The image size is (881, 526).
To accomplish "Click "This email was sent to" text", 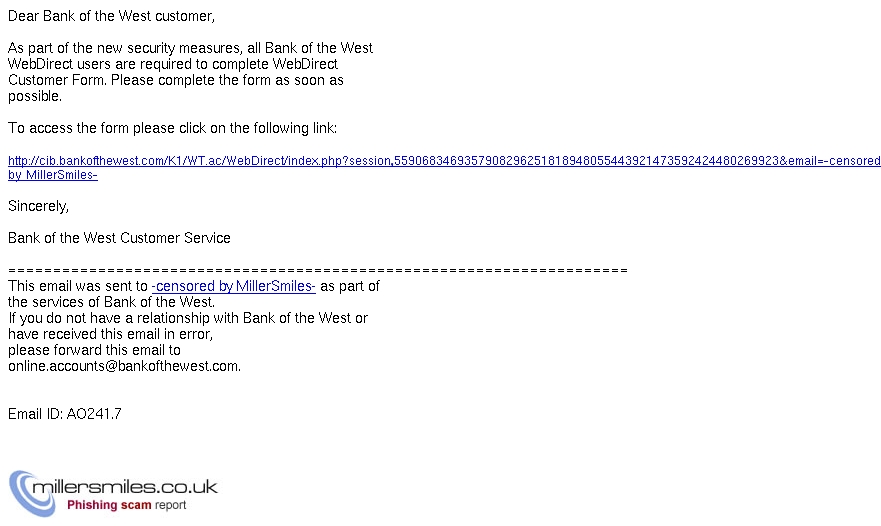I will tap(78, 286).
